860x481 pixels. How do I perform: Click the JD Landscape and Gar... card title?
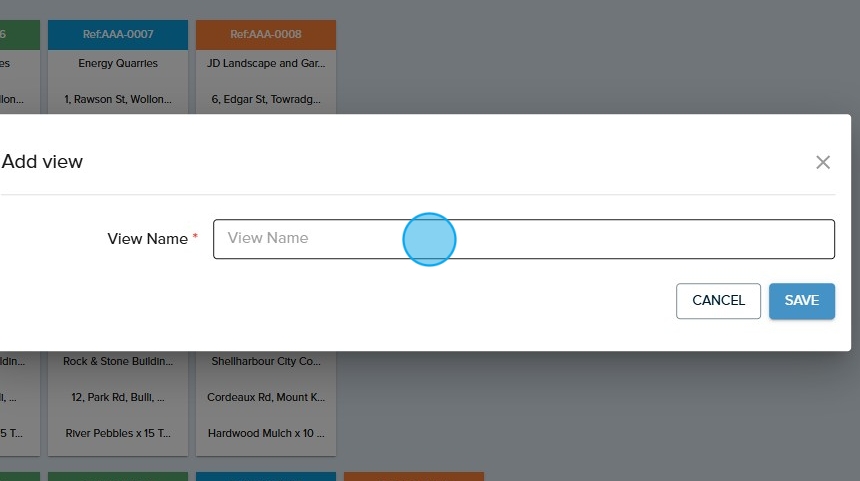266,63
